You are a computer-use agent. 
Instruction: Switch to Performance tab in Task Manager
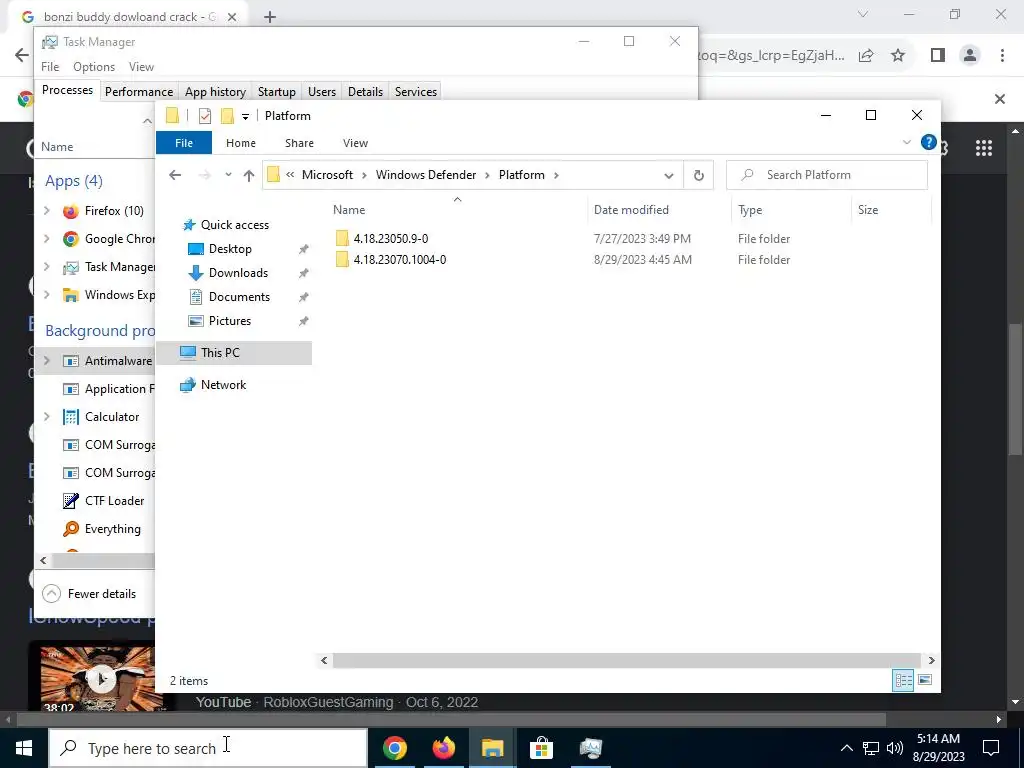coord(138,91)
